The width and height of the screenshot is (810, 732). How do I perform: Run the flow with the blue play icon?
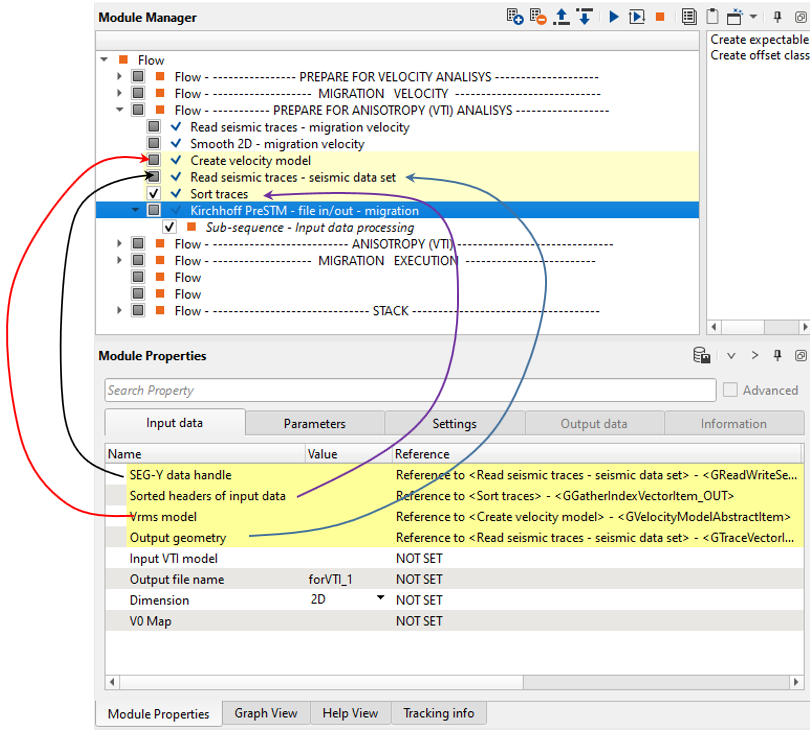613,17
